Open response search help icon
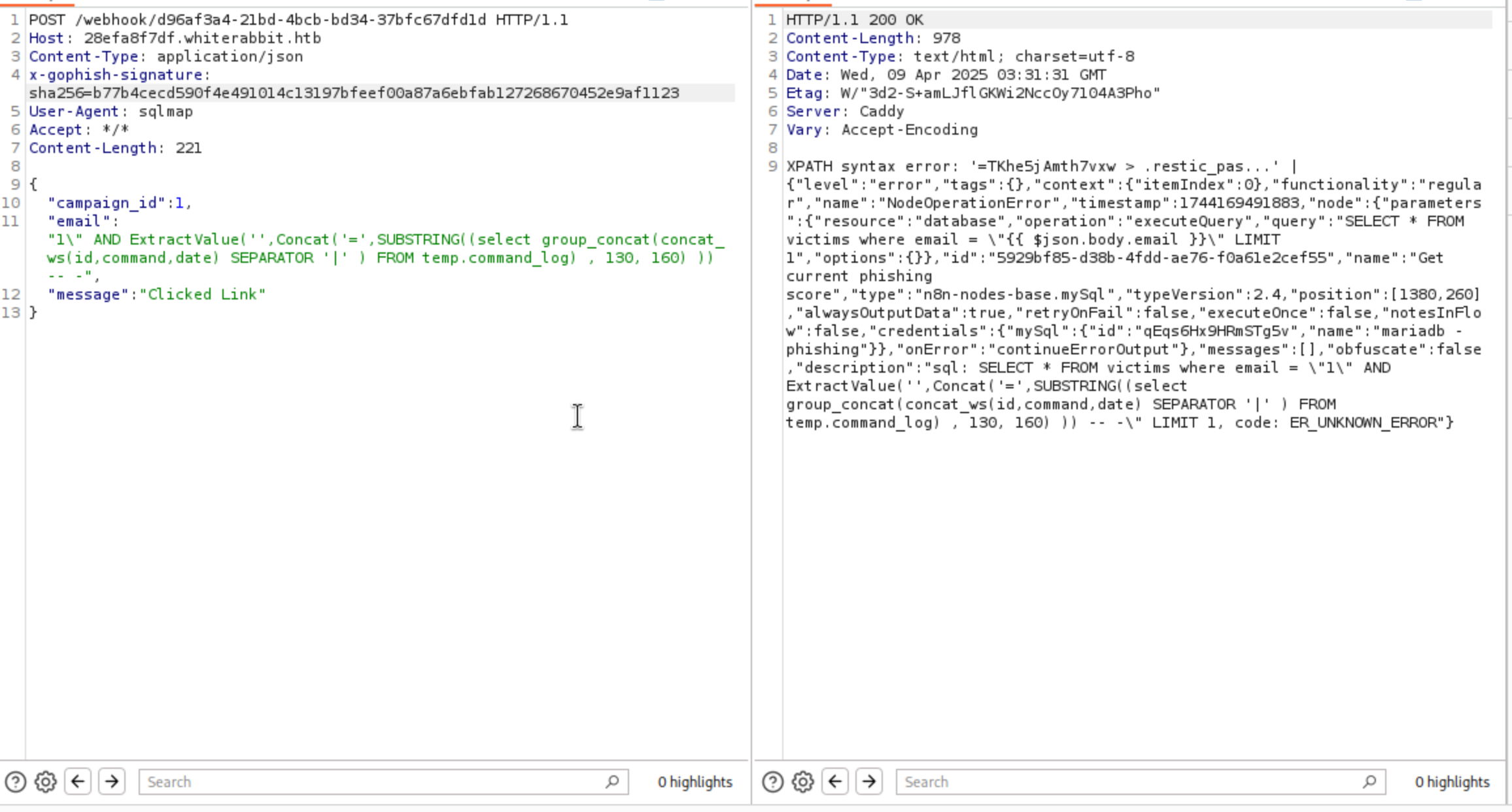The image size is (1512, 812). pyautogui.click(x=773, y=782)
